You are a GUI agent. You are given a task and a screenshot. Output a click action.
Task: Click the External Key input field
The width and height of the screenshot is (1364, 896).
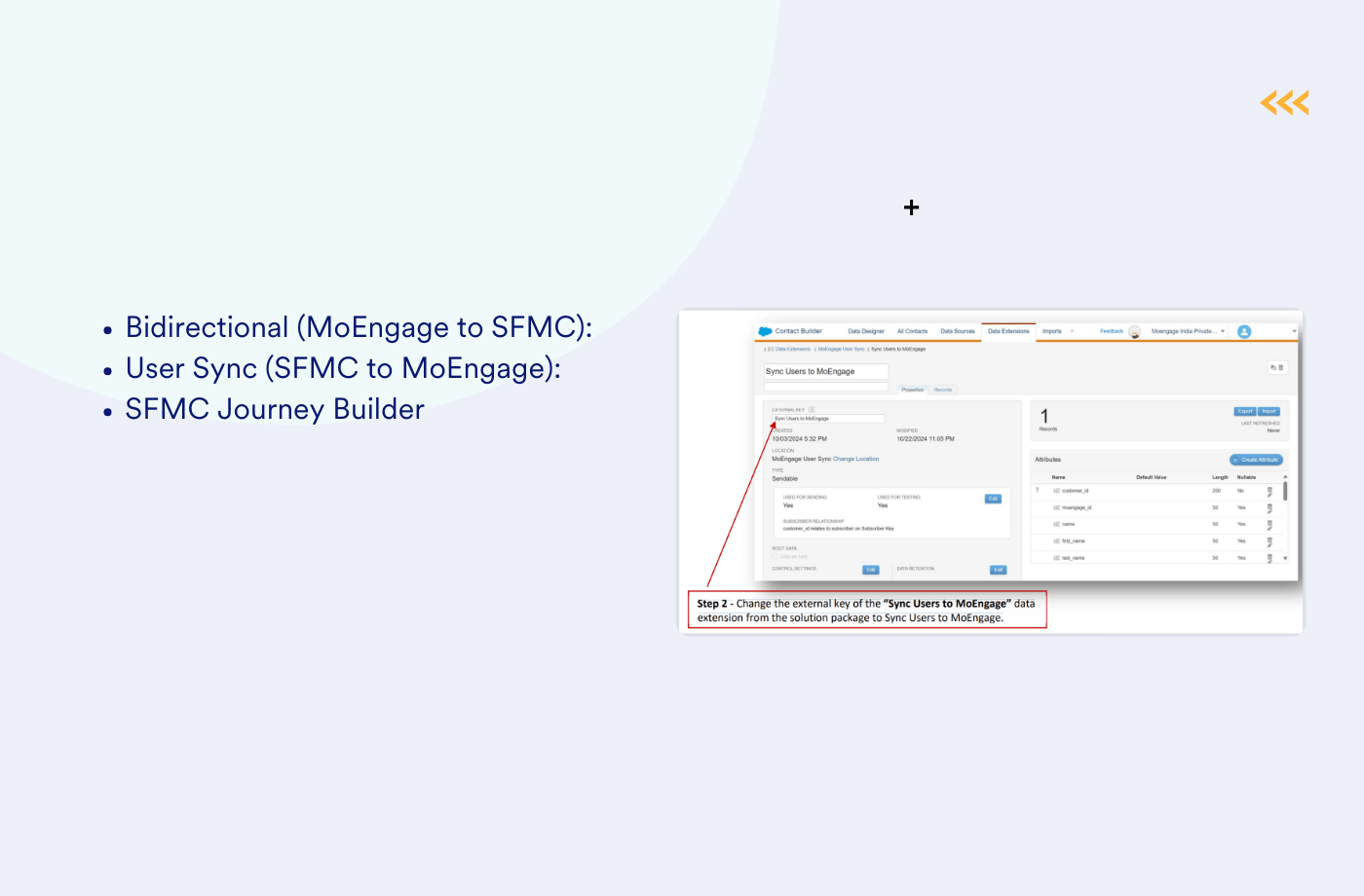click(x=828, y=419)
